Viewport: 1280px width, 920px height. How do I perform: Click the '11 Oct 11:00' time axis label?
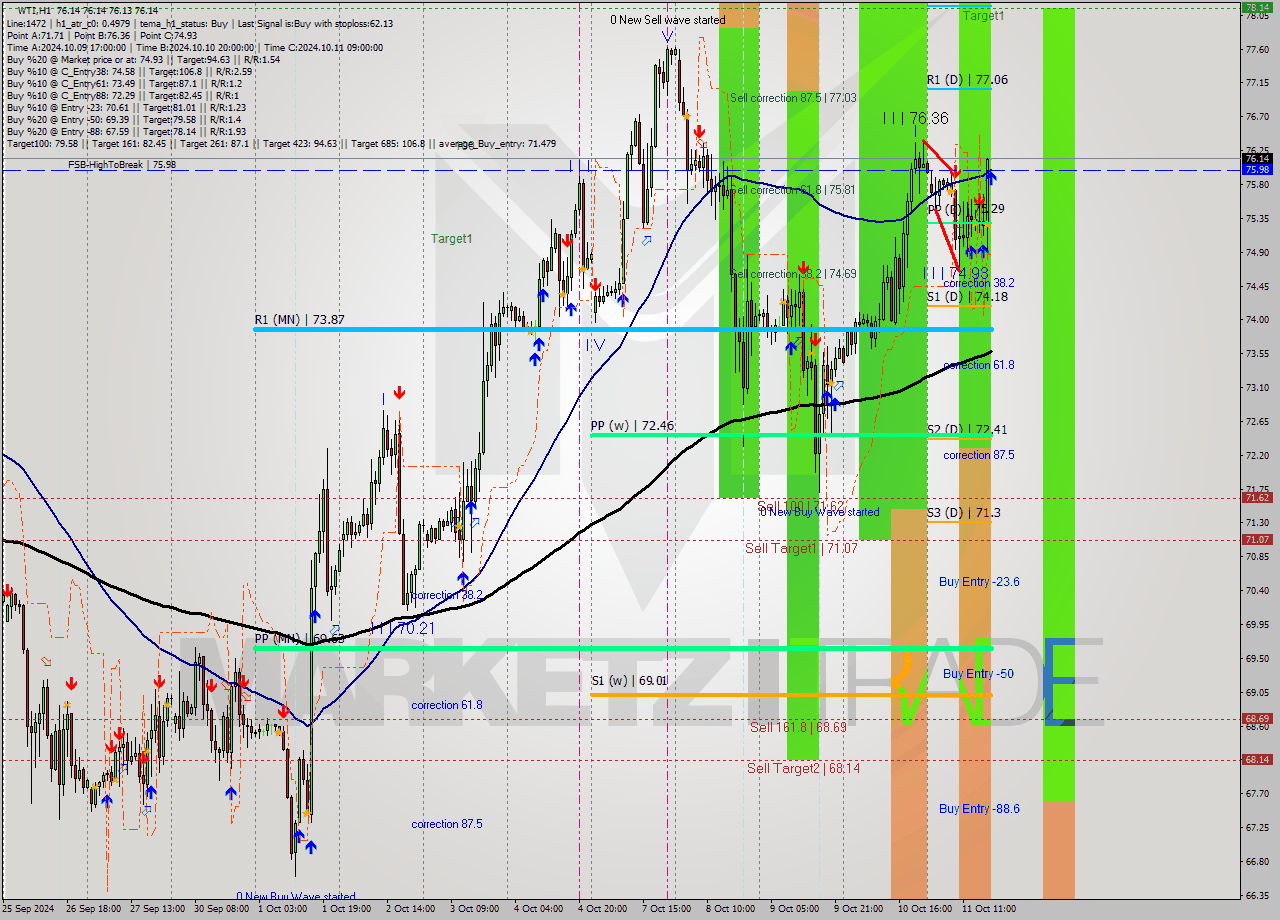pyautogui.click(x=988, y=909)
